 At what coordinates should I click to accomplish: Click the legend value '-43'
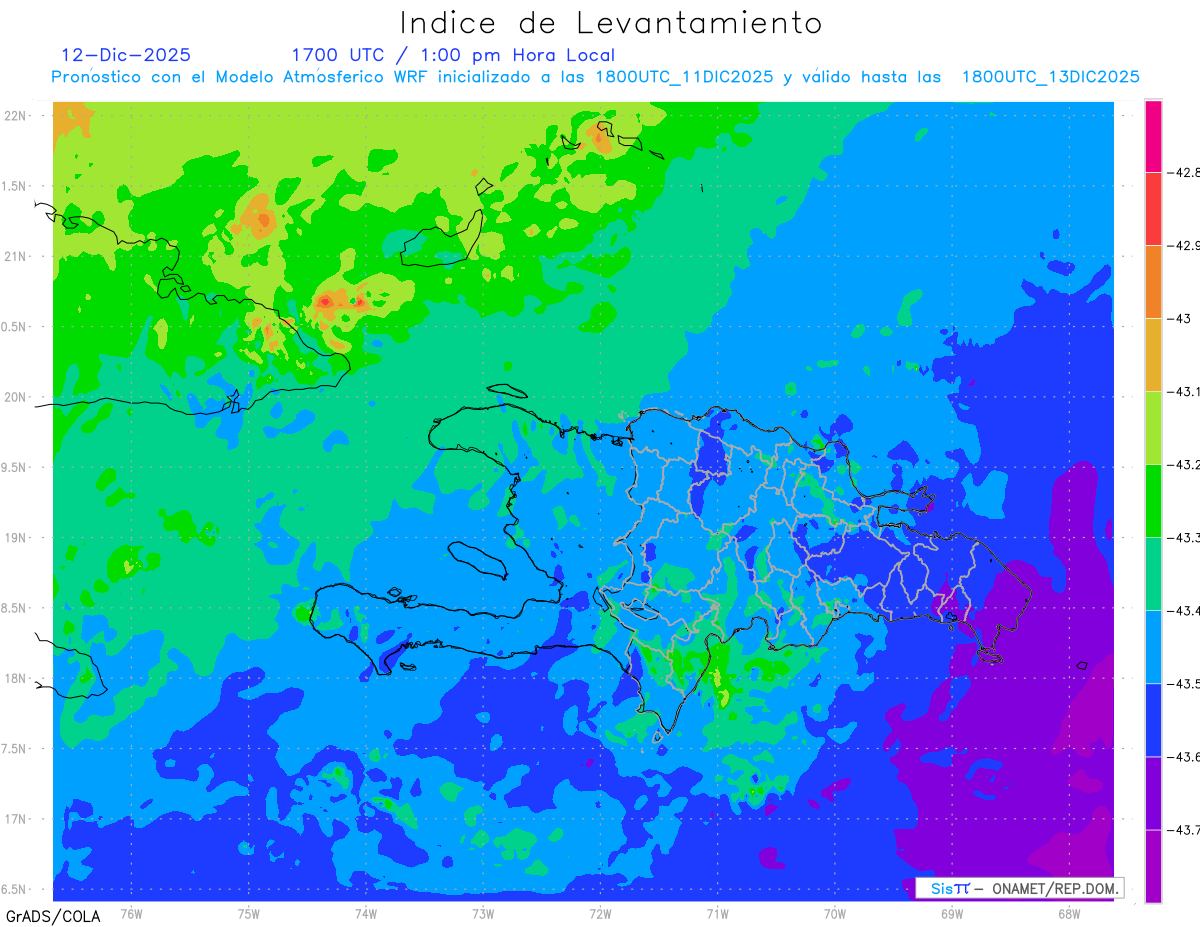1179,318
